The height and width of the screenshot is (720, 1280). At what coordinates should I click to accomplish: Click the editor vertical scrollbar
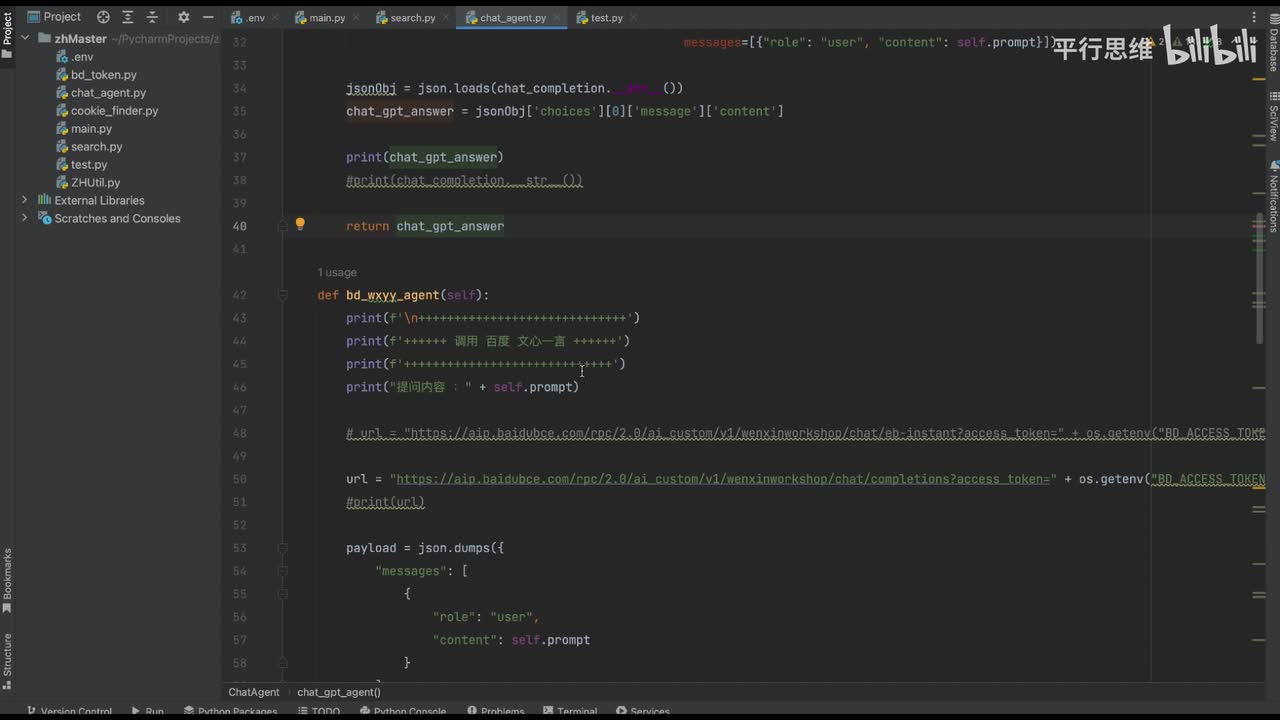pos(1259,300)
